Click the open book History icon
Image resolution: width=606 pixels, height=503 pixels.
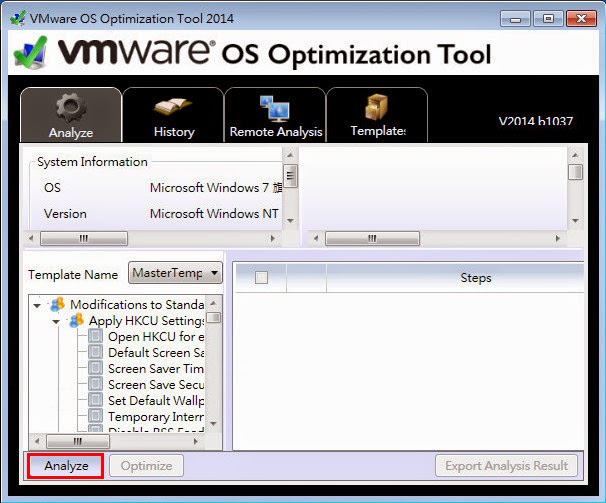[x=173, y=107]
